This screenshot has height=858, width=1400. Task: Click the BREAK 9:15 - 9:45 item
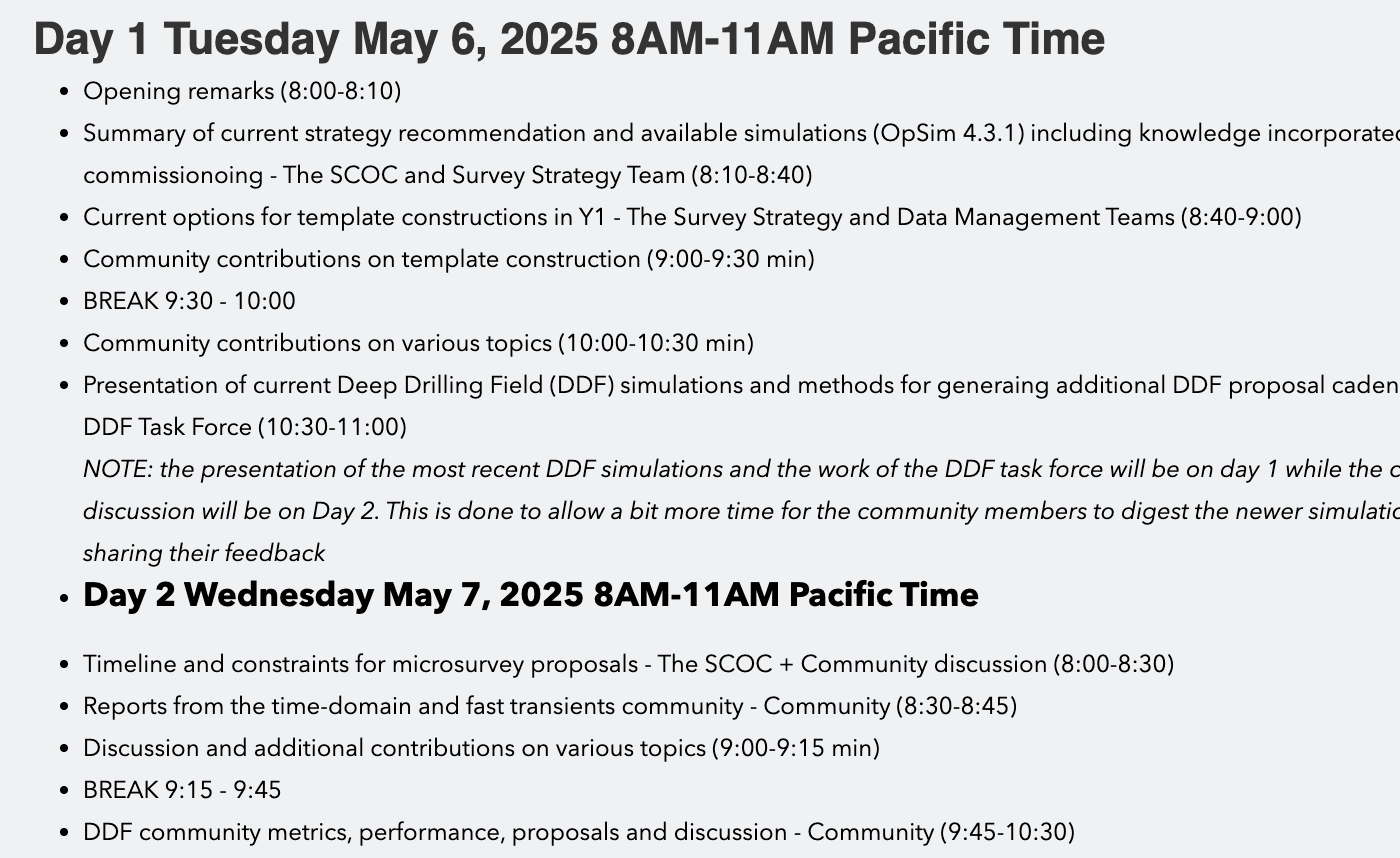pos(182,790)
